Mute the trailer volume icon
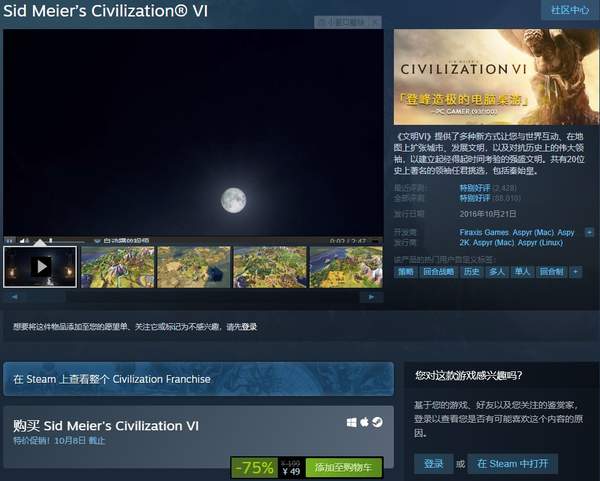Image resolution: width=600 pixels, height=481 pixels. [x=22, y=241]
